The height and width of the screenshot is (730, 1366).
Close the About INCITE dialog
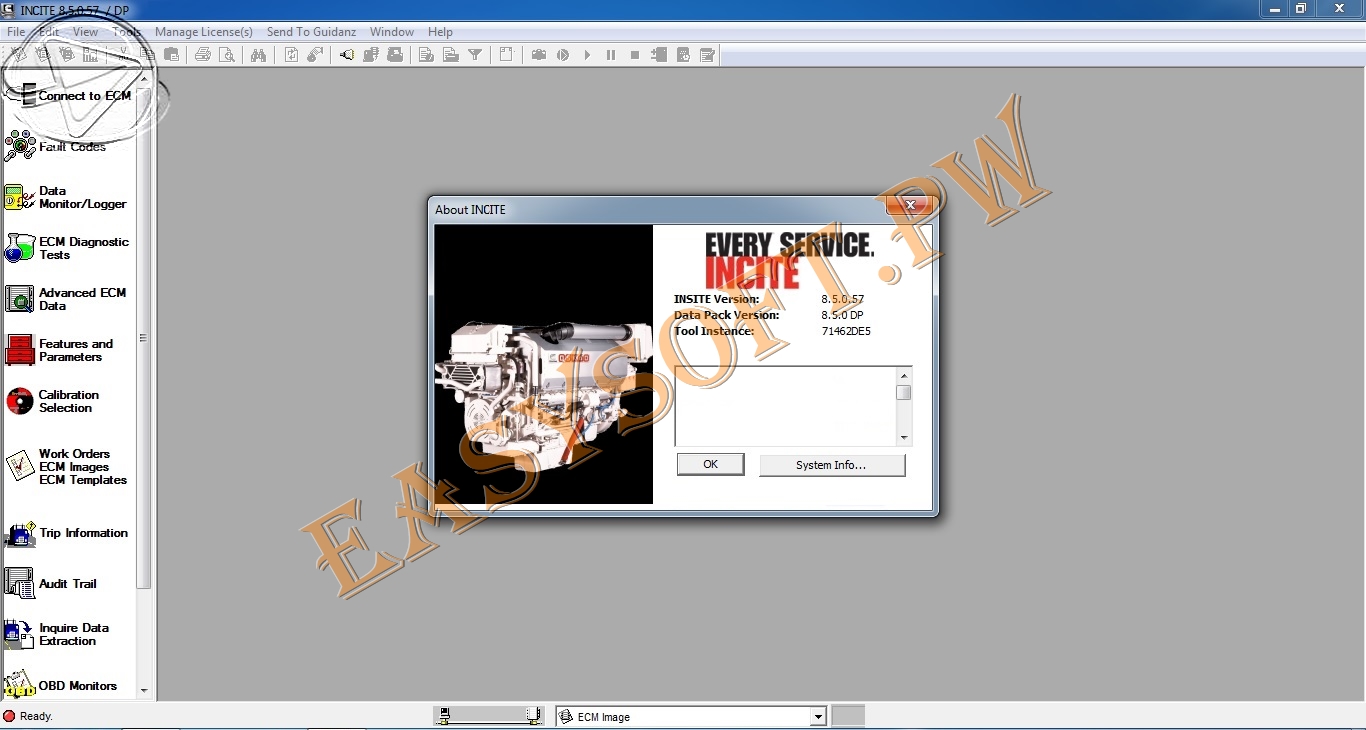910,205
